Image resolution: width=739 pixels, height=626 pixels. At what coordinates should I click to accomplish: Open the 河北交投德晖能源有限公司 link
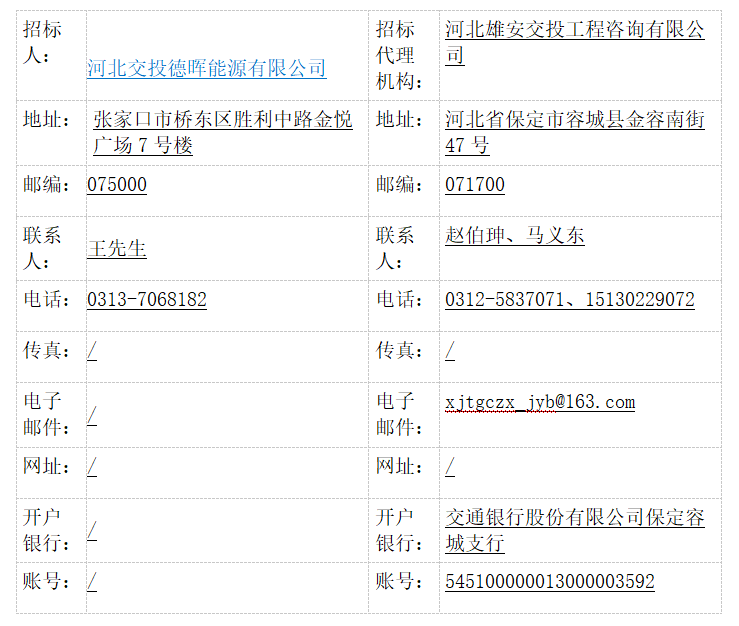coord(206,69)
